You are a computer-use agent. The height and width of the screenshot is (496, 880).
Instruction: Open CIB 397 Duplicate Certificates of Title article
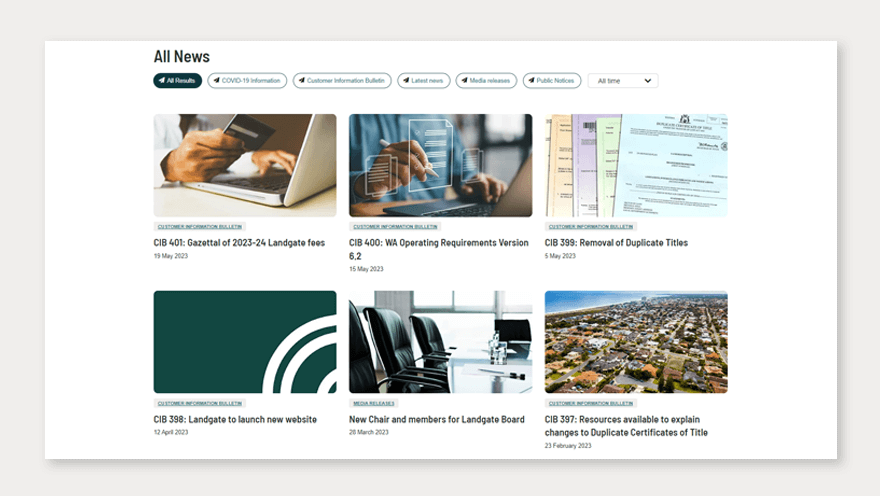coord(626,426)
